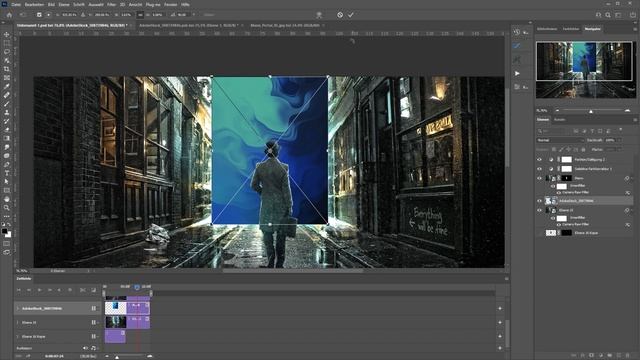
Task: Select the Zoom tool in the toolbox
Action: click(7, 208)
